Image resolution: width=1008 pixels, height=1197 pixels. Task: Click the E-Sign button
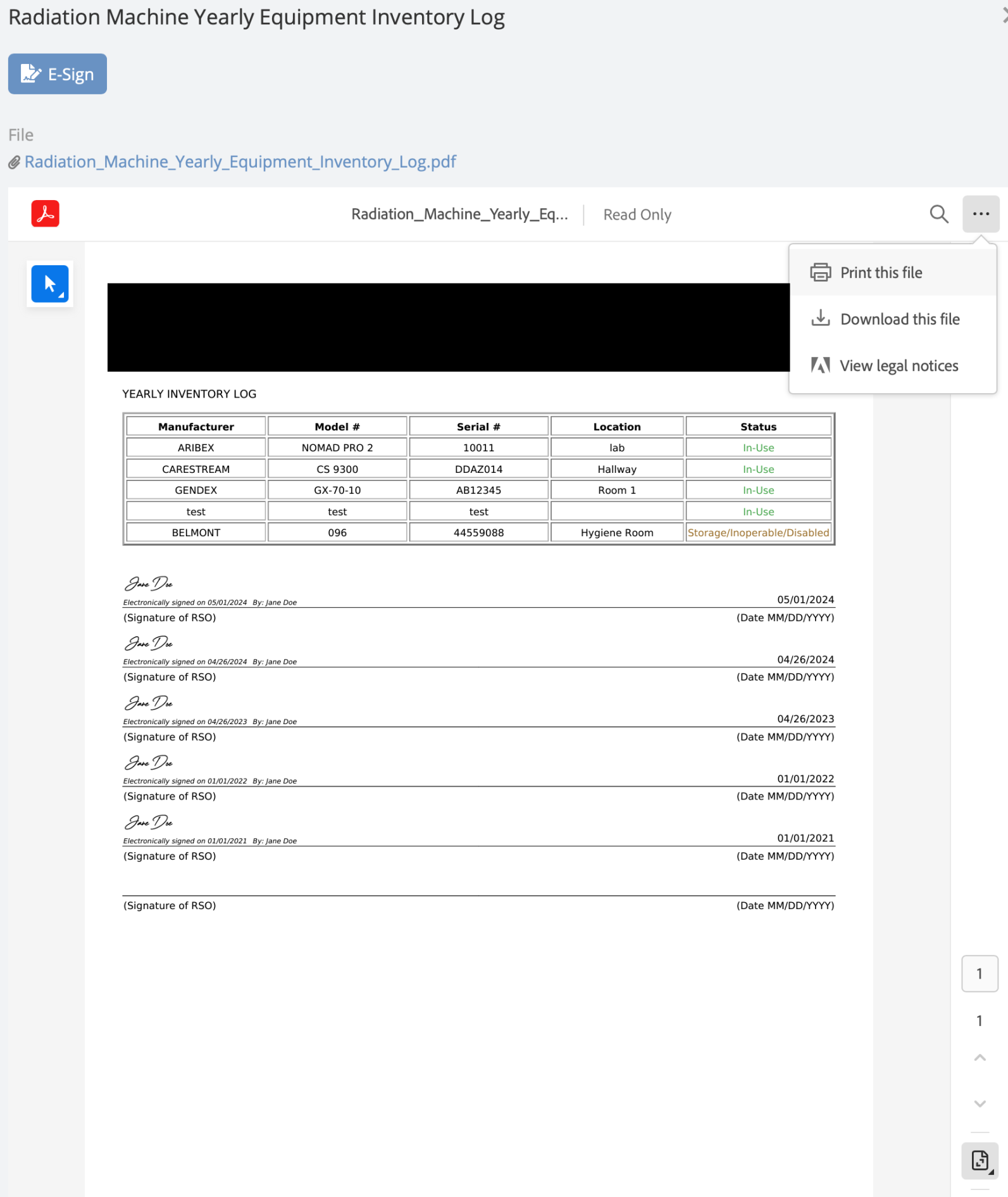[x=57, y=74]
